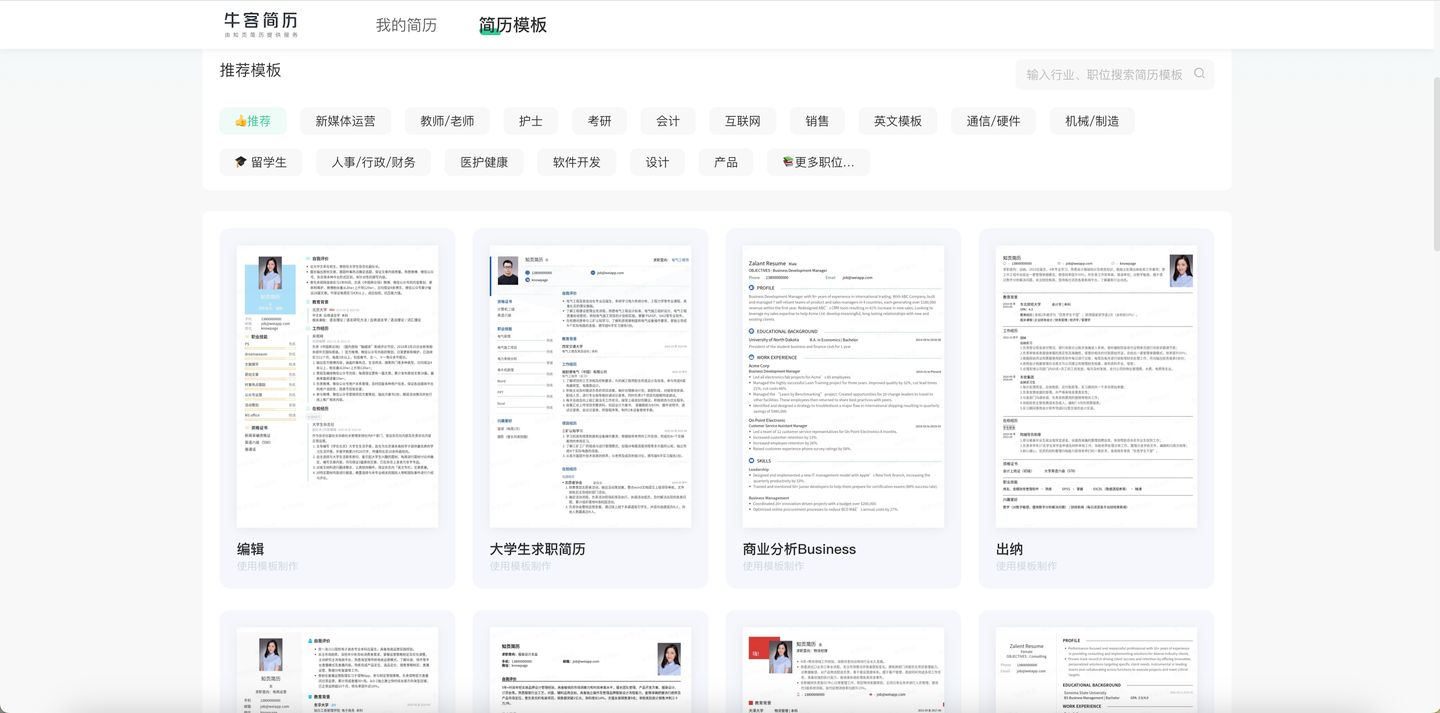Open the 出纳 resume template thumbnail
1440x713 pixels.
tap(1096, 386)
